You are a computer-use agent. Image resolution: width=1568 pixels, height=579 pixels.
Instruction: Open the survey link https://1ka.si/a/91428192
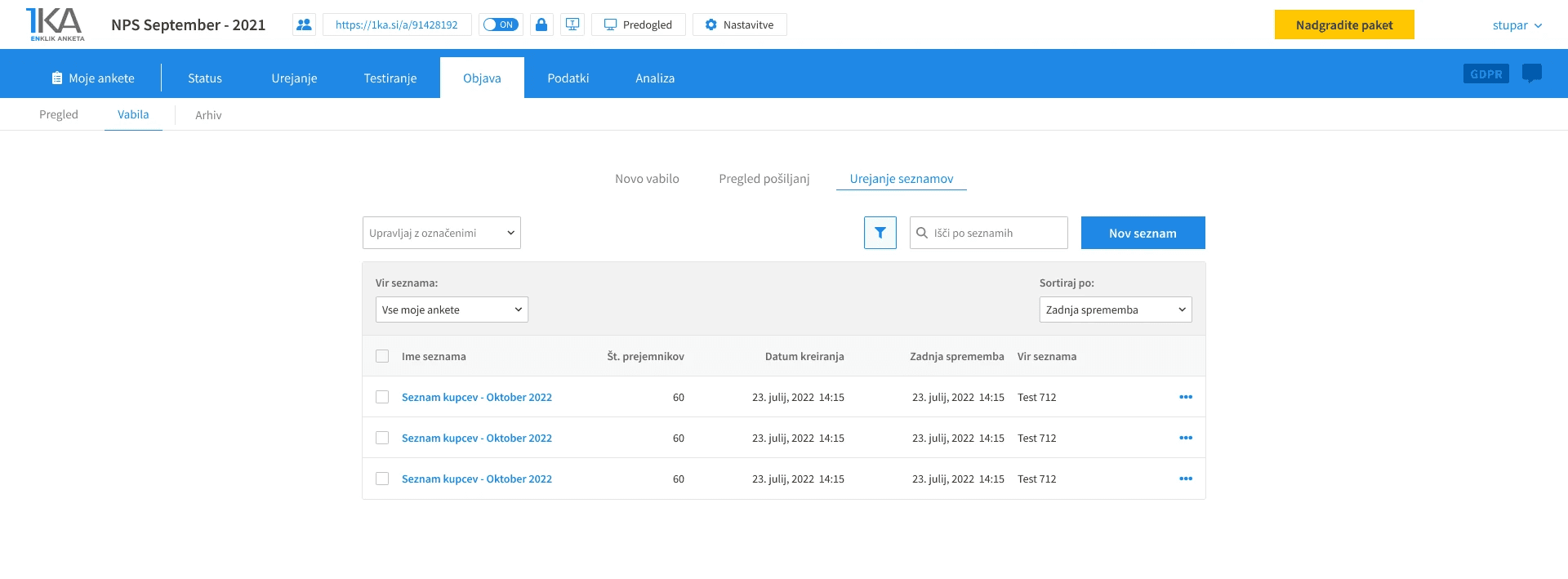(x=397, y=24)
